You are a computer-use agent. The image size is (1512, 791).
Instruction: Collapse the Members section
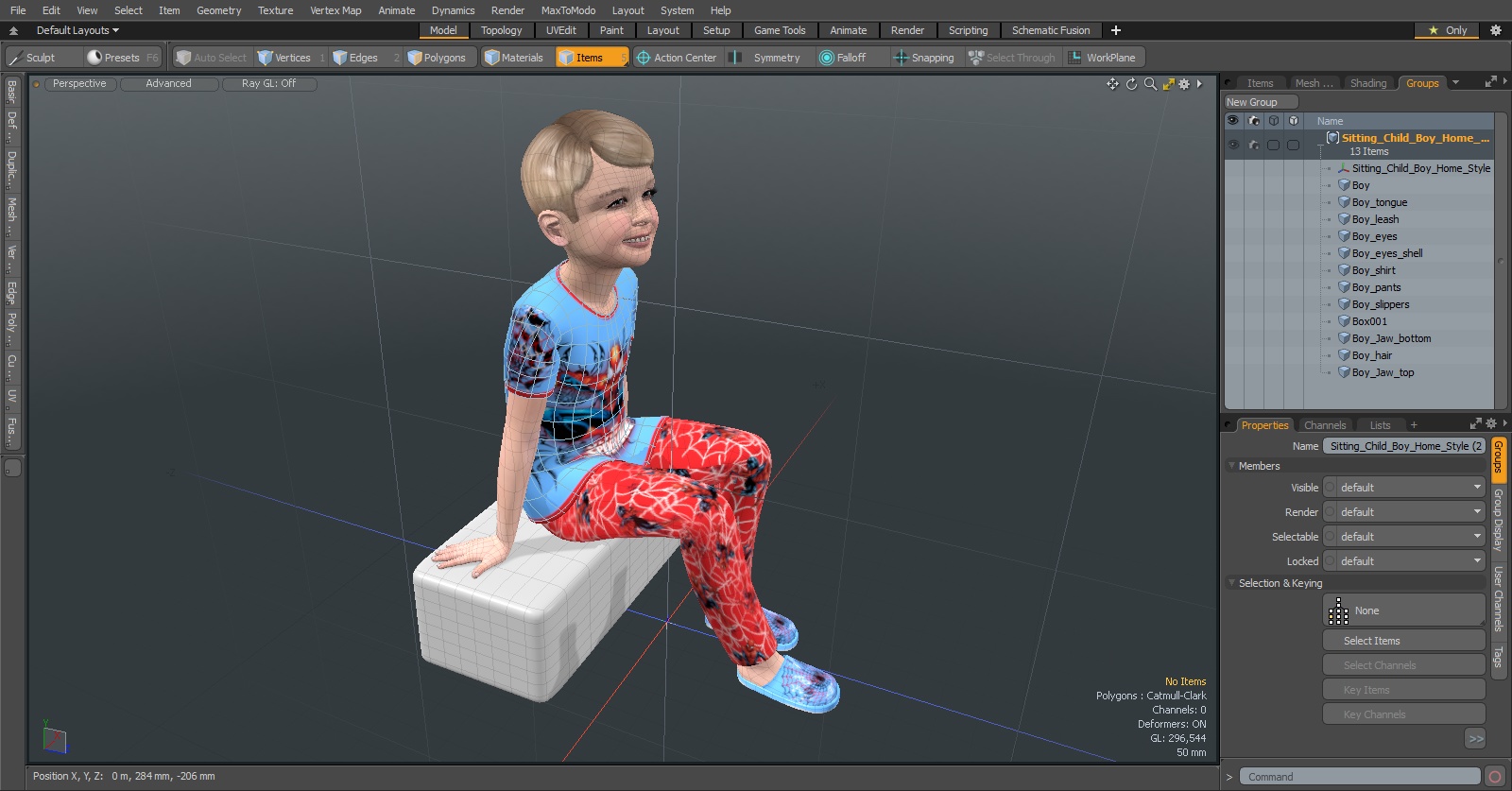pyautogui.click(x=1232, y=466)
